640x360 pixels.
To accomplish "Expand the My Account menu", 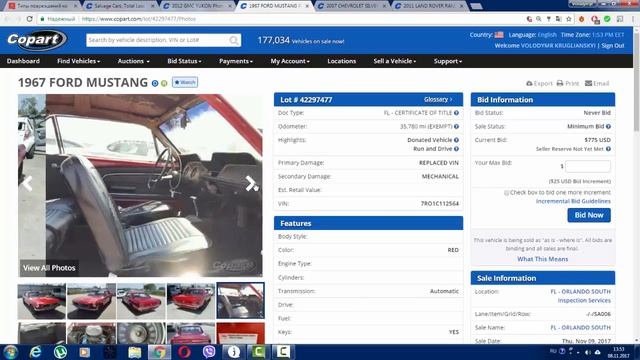I will (x=290, y=61).
